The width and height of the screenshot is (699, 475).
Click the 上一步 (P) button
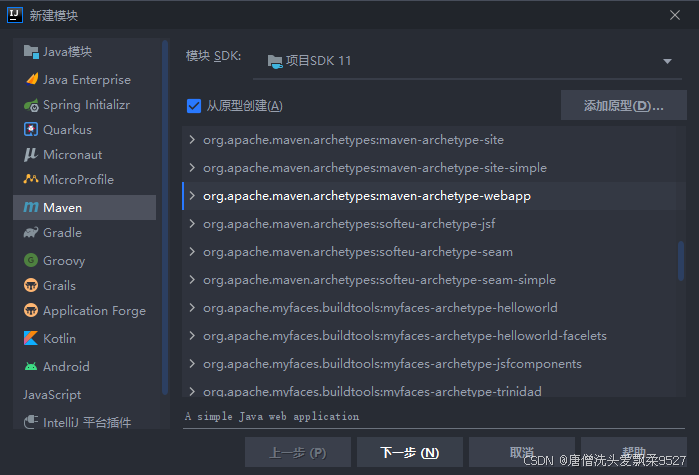point(298,452)
